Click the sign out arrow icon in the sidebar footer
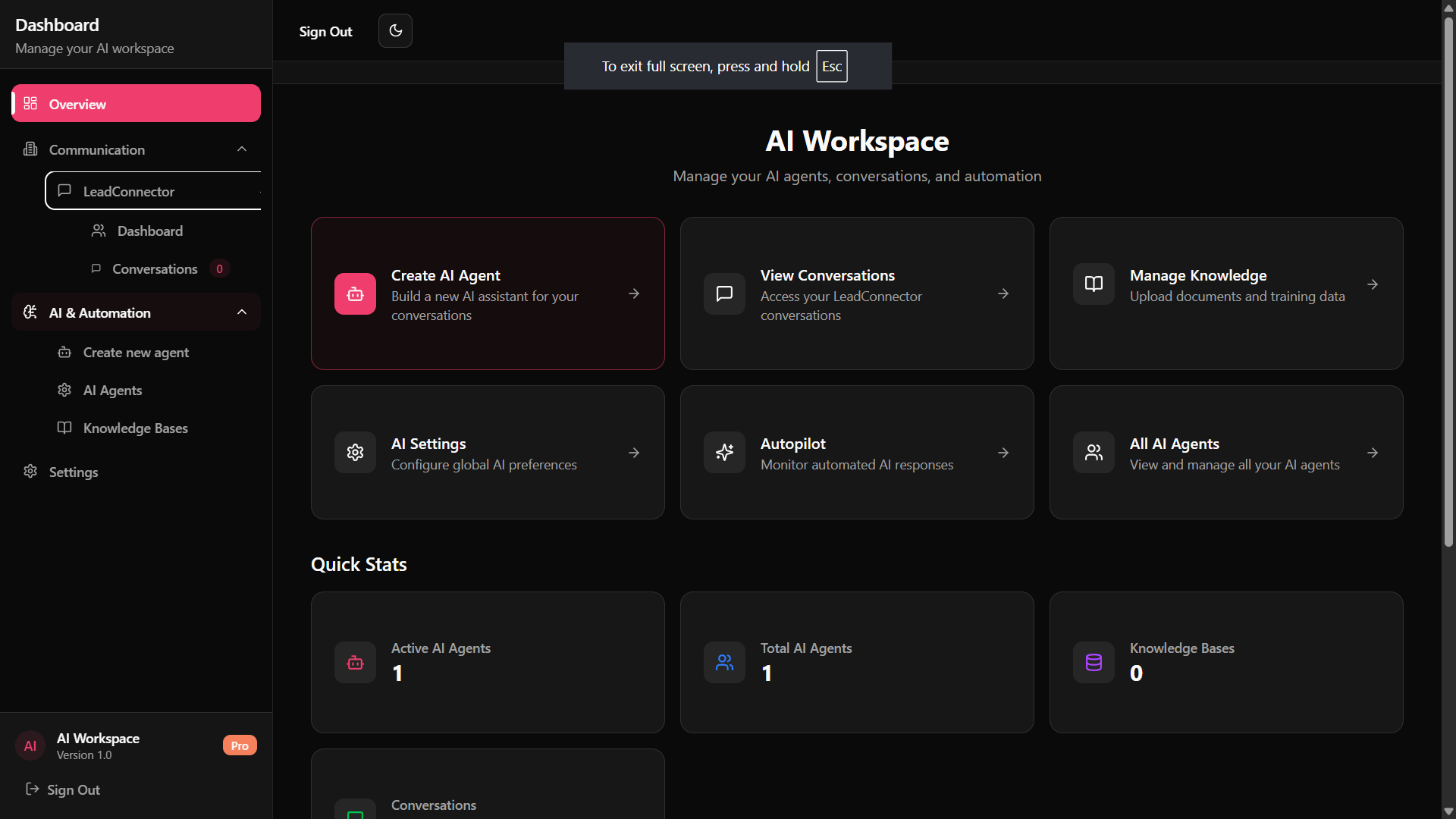1456x819 pixels. point(32,789)
